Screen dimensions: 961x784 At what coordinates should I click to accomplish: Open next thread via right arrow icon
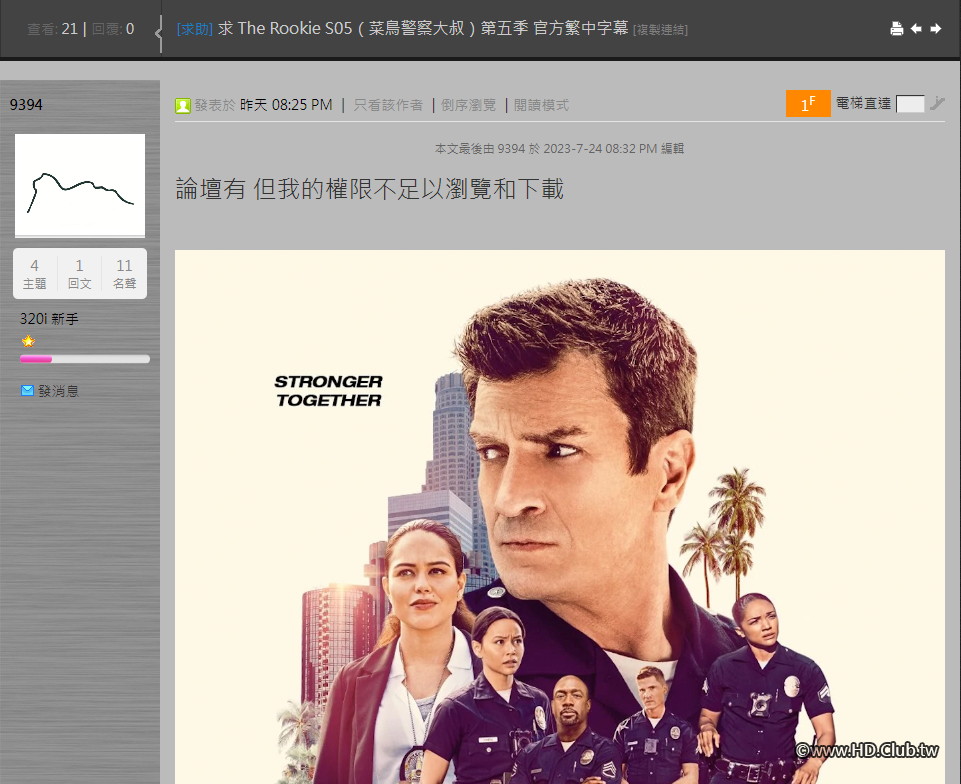tap(935, 29)
